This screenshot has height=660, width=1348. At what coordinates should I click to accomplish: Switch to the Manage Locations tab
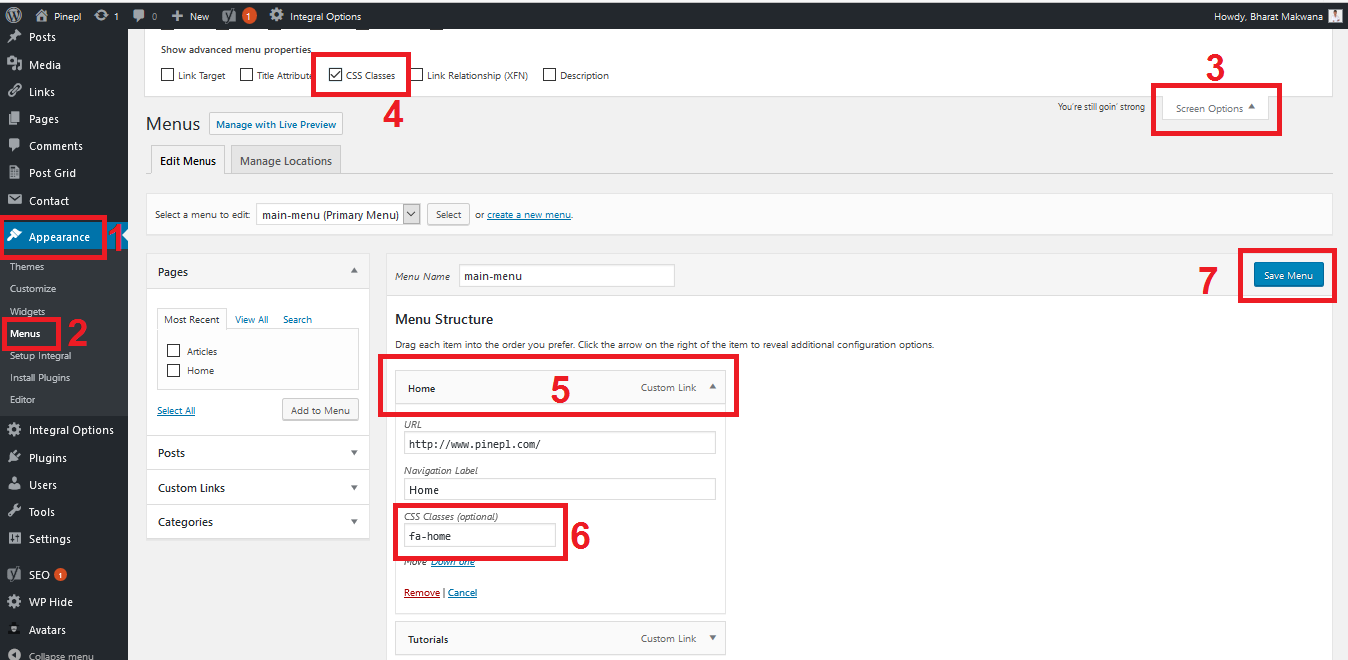[x=285, y=158]
